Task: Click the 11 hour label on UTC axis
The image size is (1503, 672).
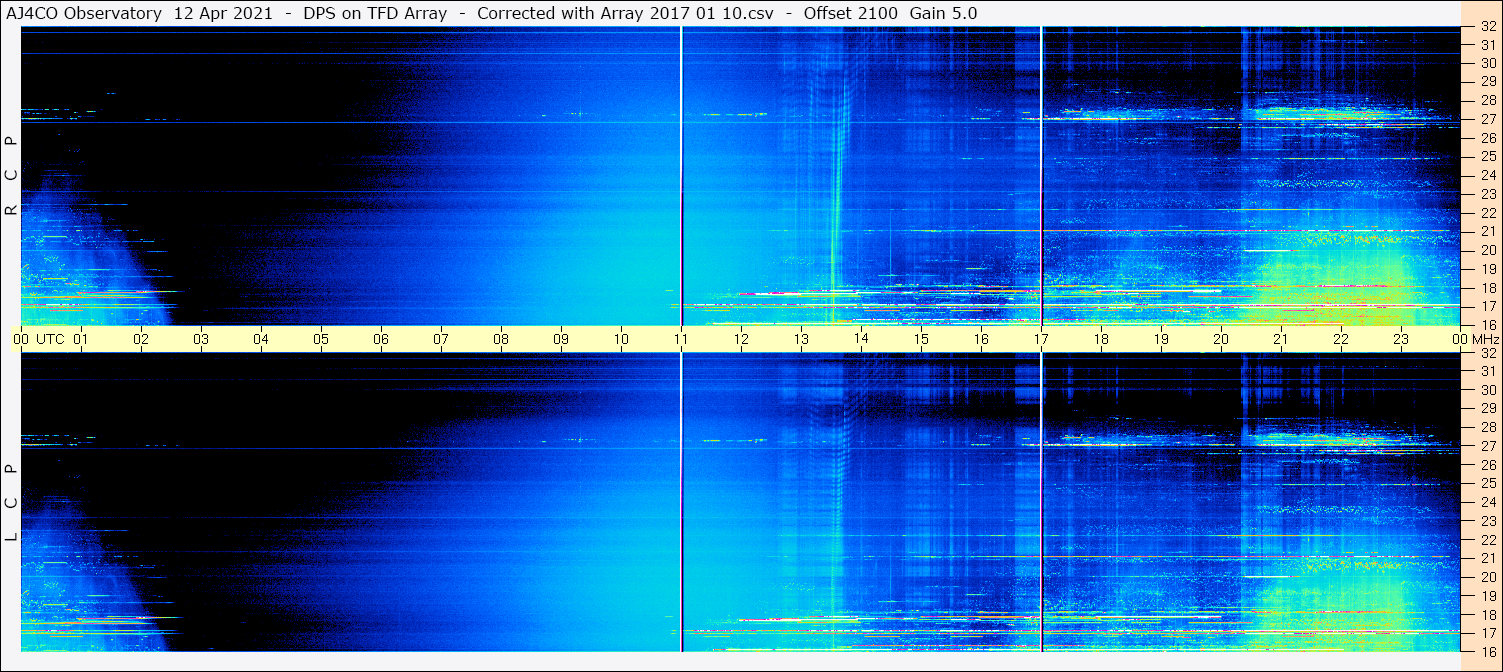Action: click(x=681, y=339)
